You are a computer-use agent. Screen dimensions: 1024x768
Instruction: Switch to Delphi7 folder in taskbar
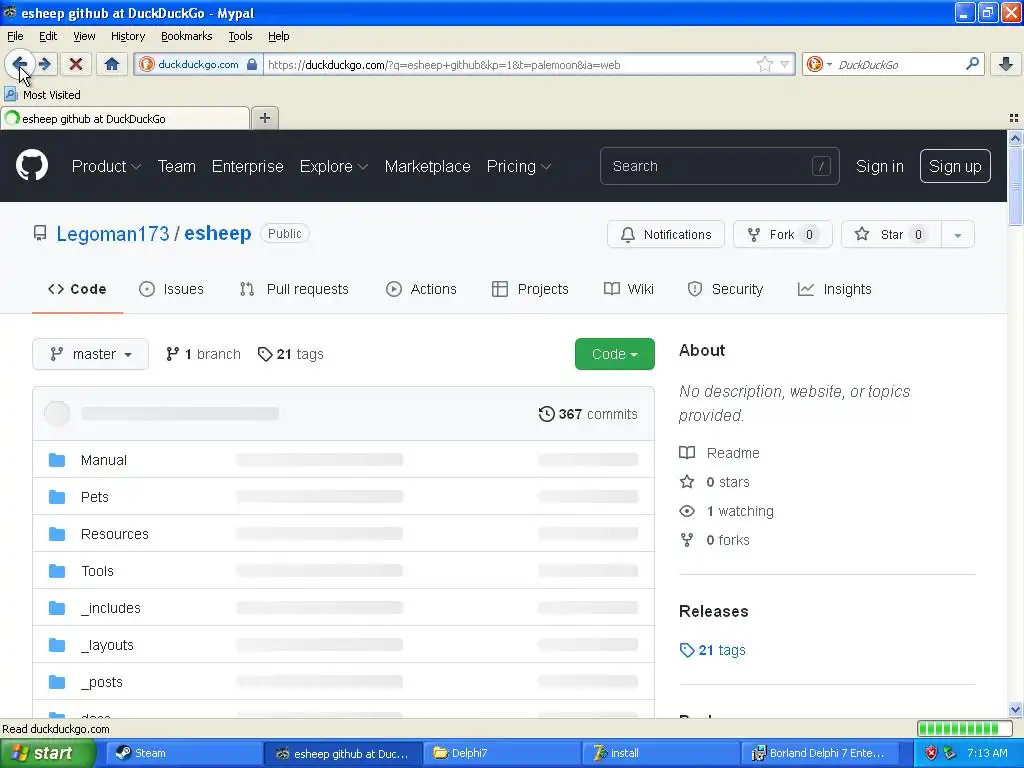(x=502, y=753)
